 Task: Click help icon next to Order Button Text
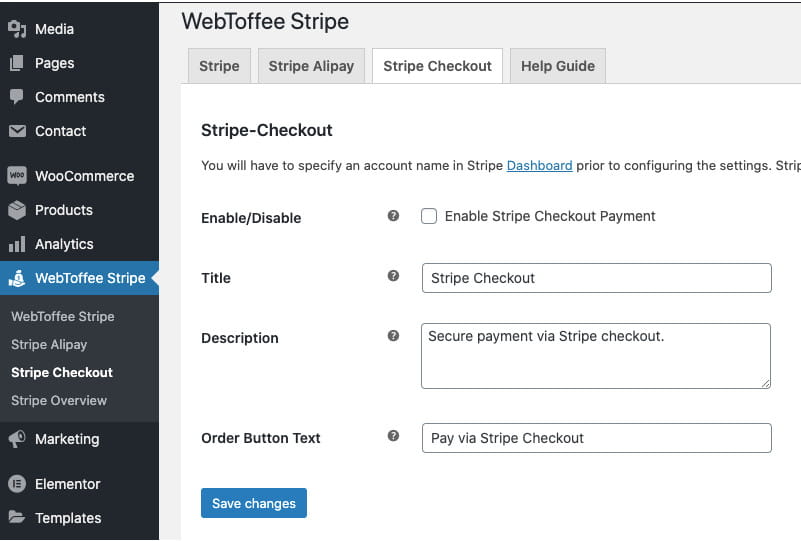[393, 436]
